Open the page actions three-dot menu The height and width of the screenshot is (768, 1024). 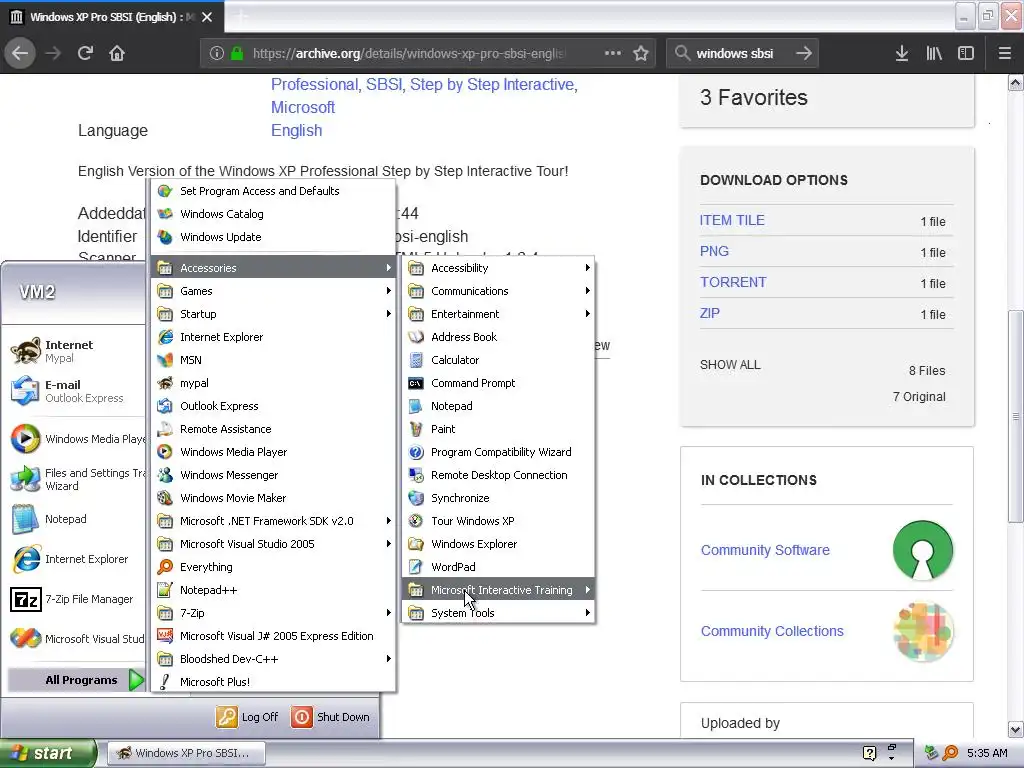[613, 54]
